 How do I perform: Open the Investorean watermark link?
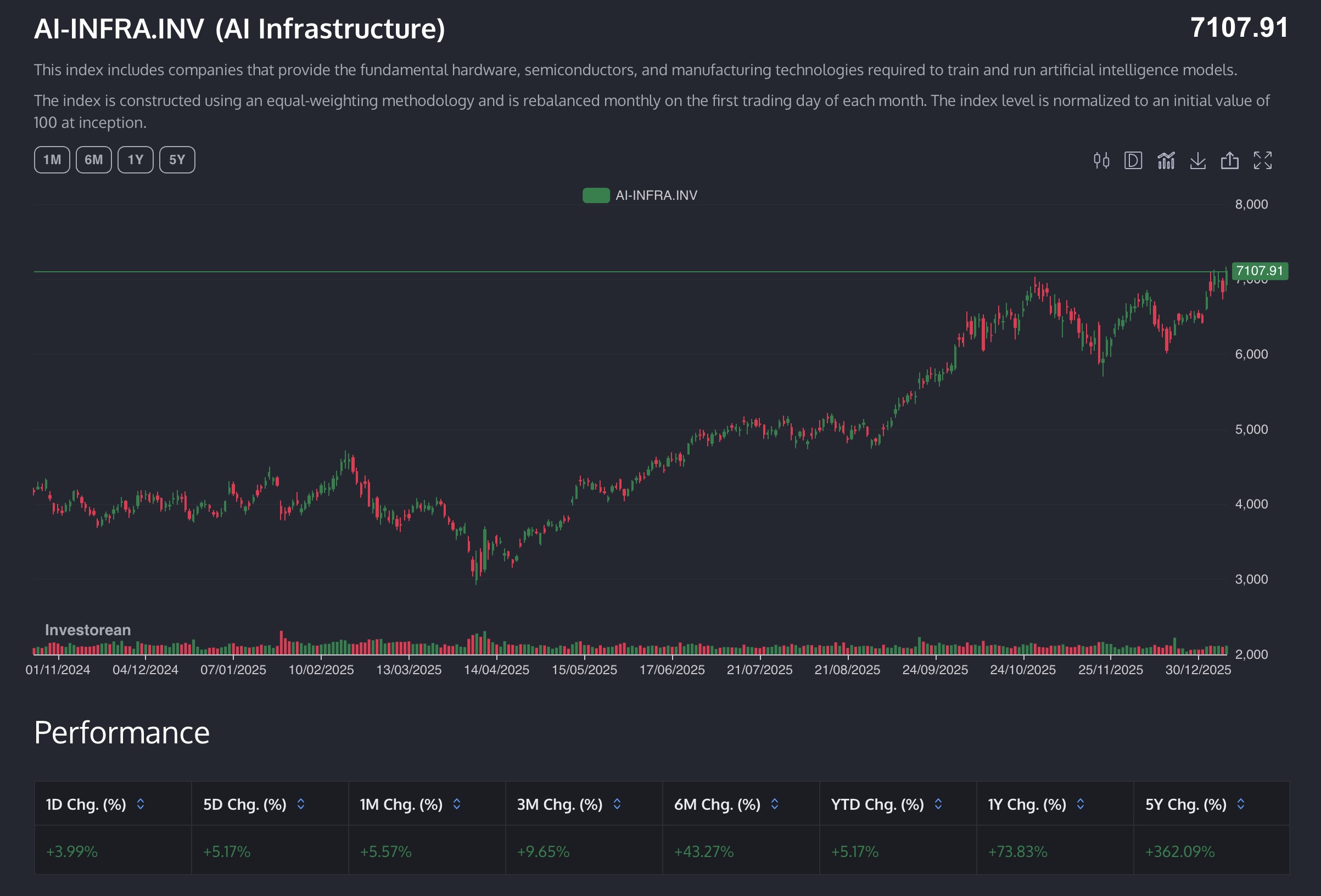coord(87,630)
